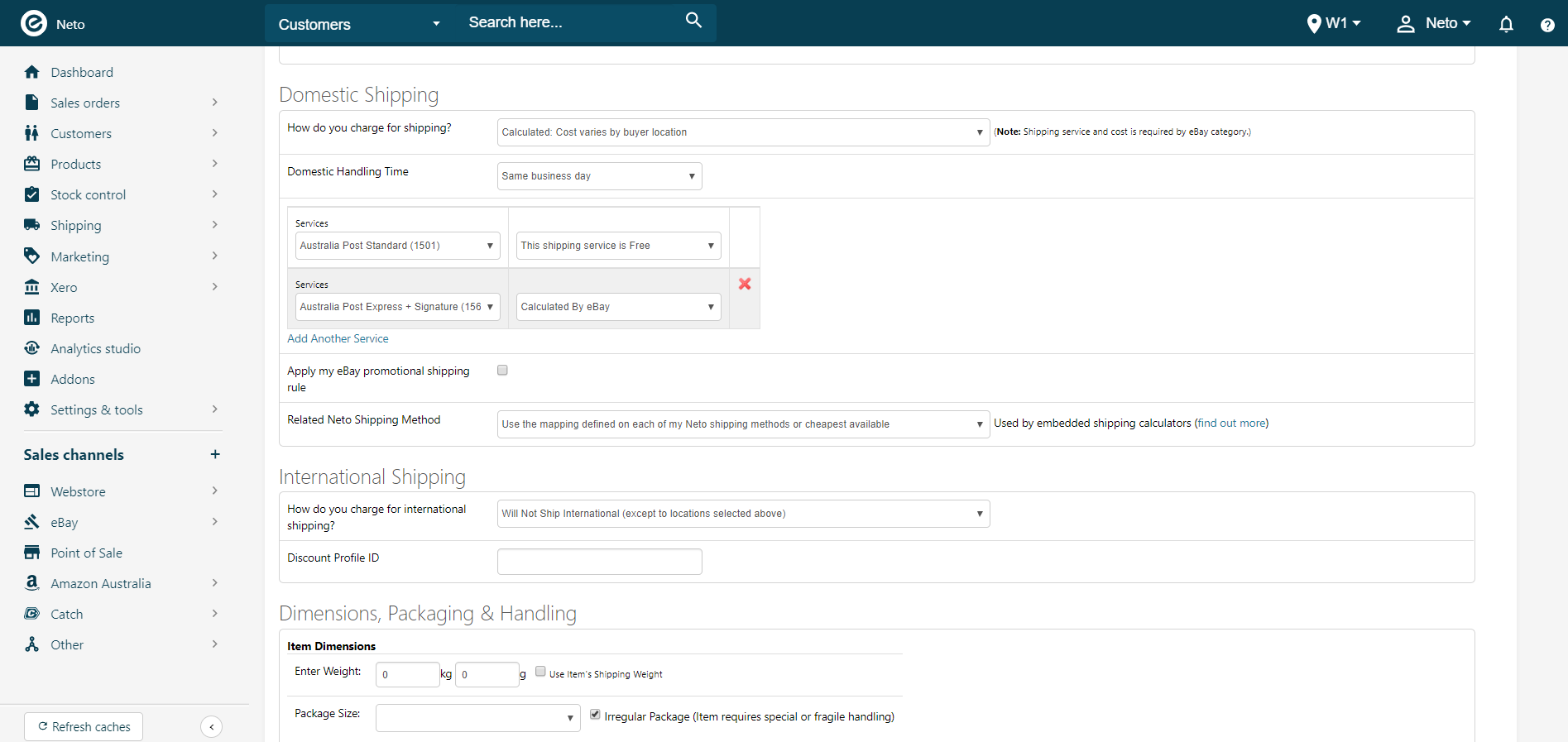The height and width of the screenshot is (742, 1568).
Task: Click the Neto logo icon
Action: (x=33, y=23)
